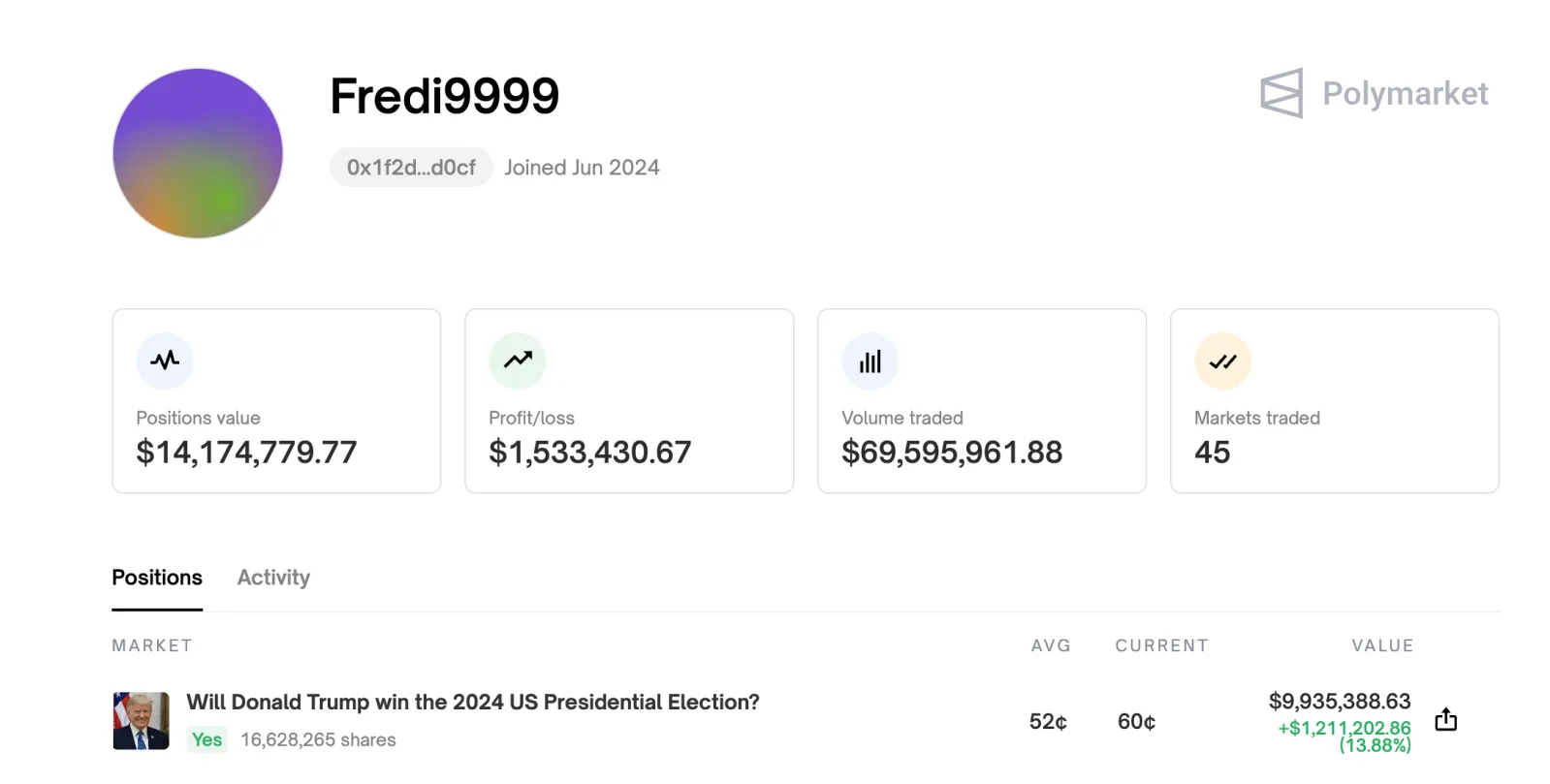Switch to the Activity tab

pyautogui.click(x=272, y=577)
